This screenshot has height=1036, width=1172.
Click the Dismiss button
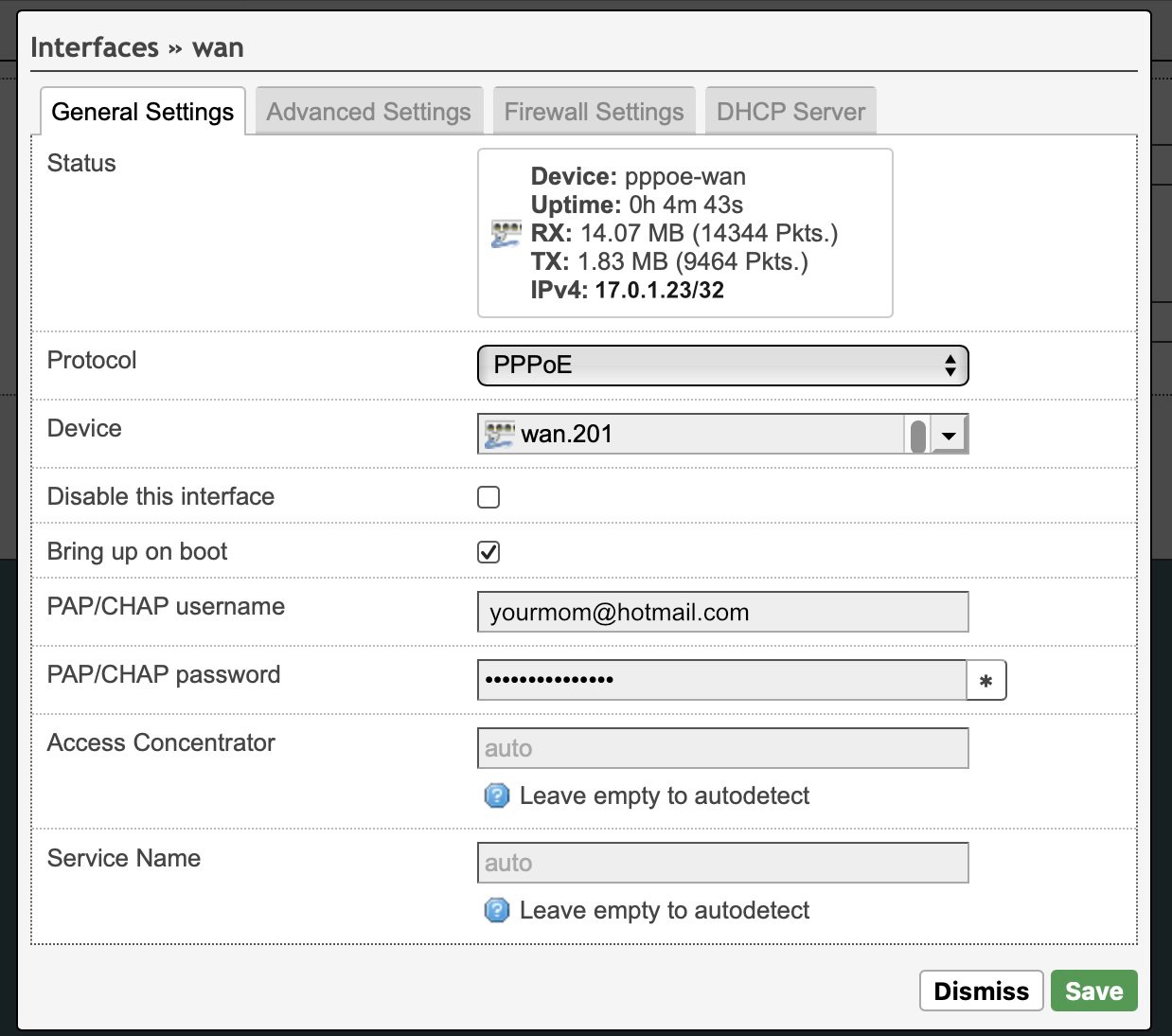[982, 991]
